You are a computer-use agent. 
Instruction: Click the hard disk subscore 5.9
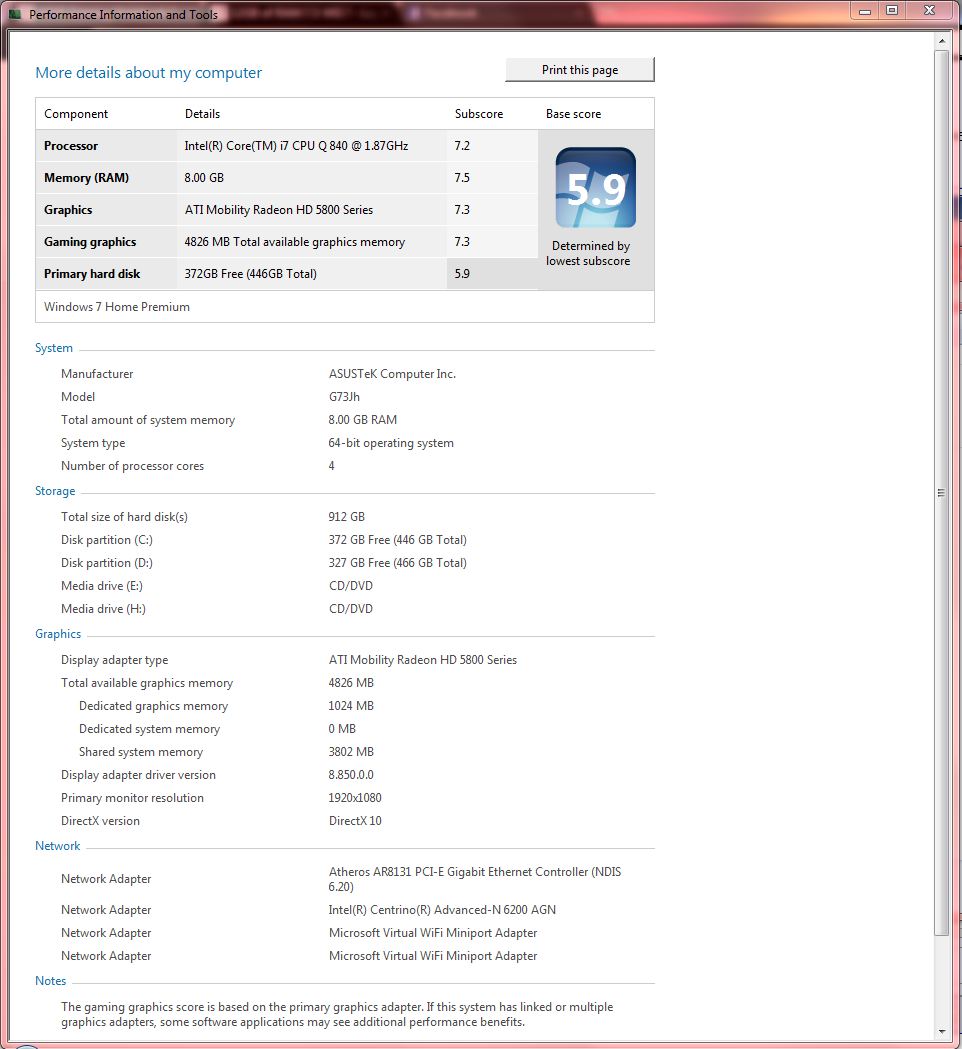462,274
